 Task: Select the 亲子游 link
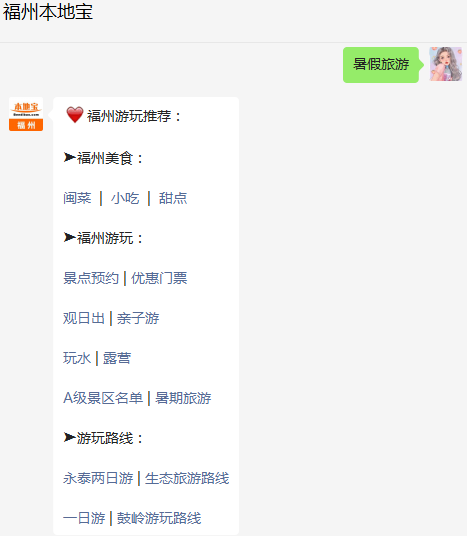tap(138, 318)
